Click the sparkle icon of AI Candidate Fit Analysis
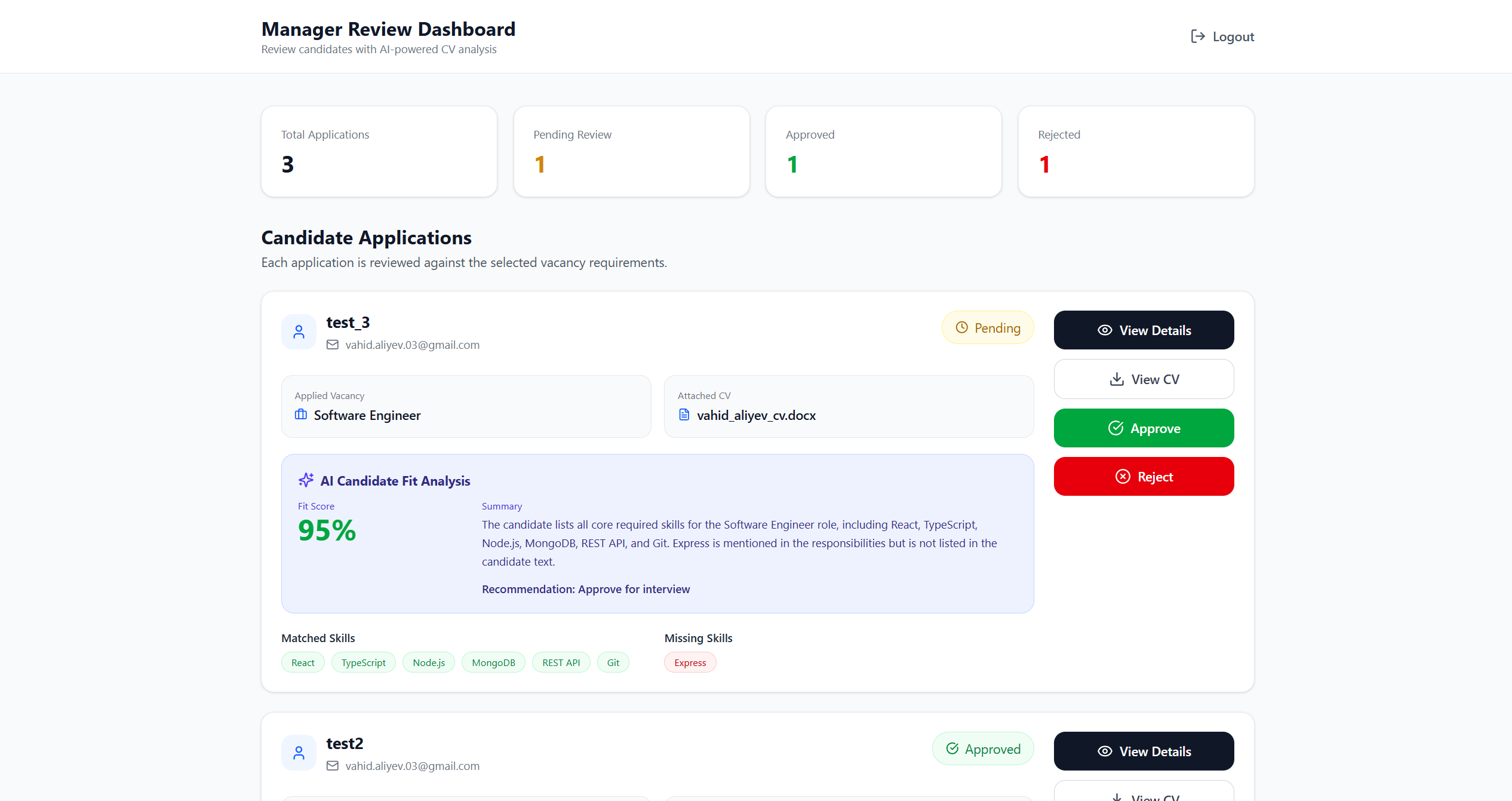The width and height of the screenshot is (1512, 801). click(306, 480)
